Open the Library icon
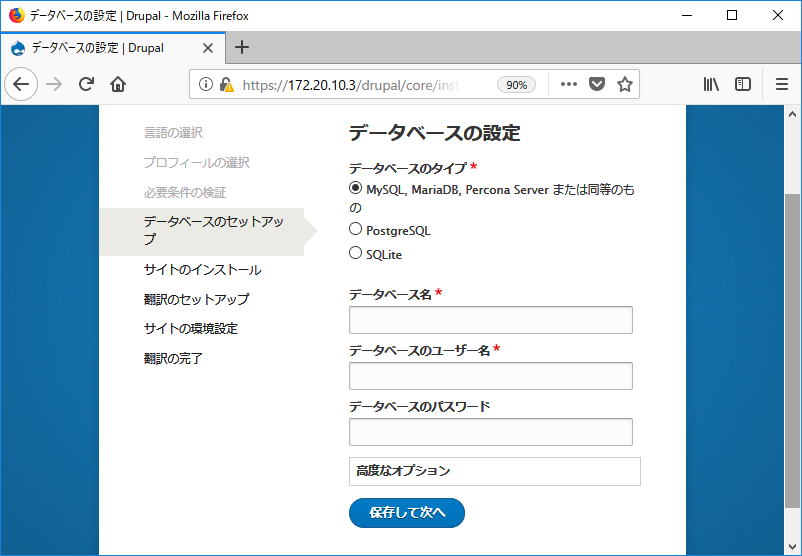This screenshot has height=556, width=802. pos(711,84)
